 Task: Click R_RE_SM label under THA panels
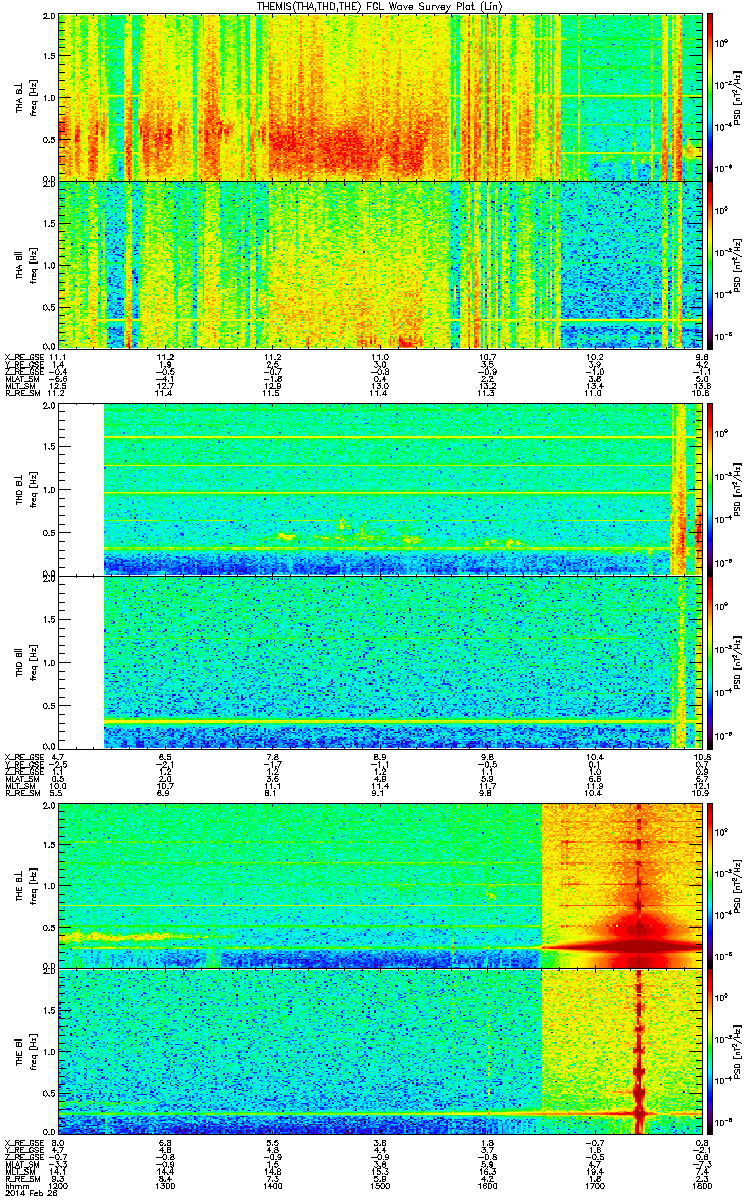(22, 395)
